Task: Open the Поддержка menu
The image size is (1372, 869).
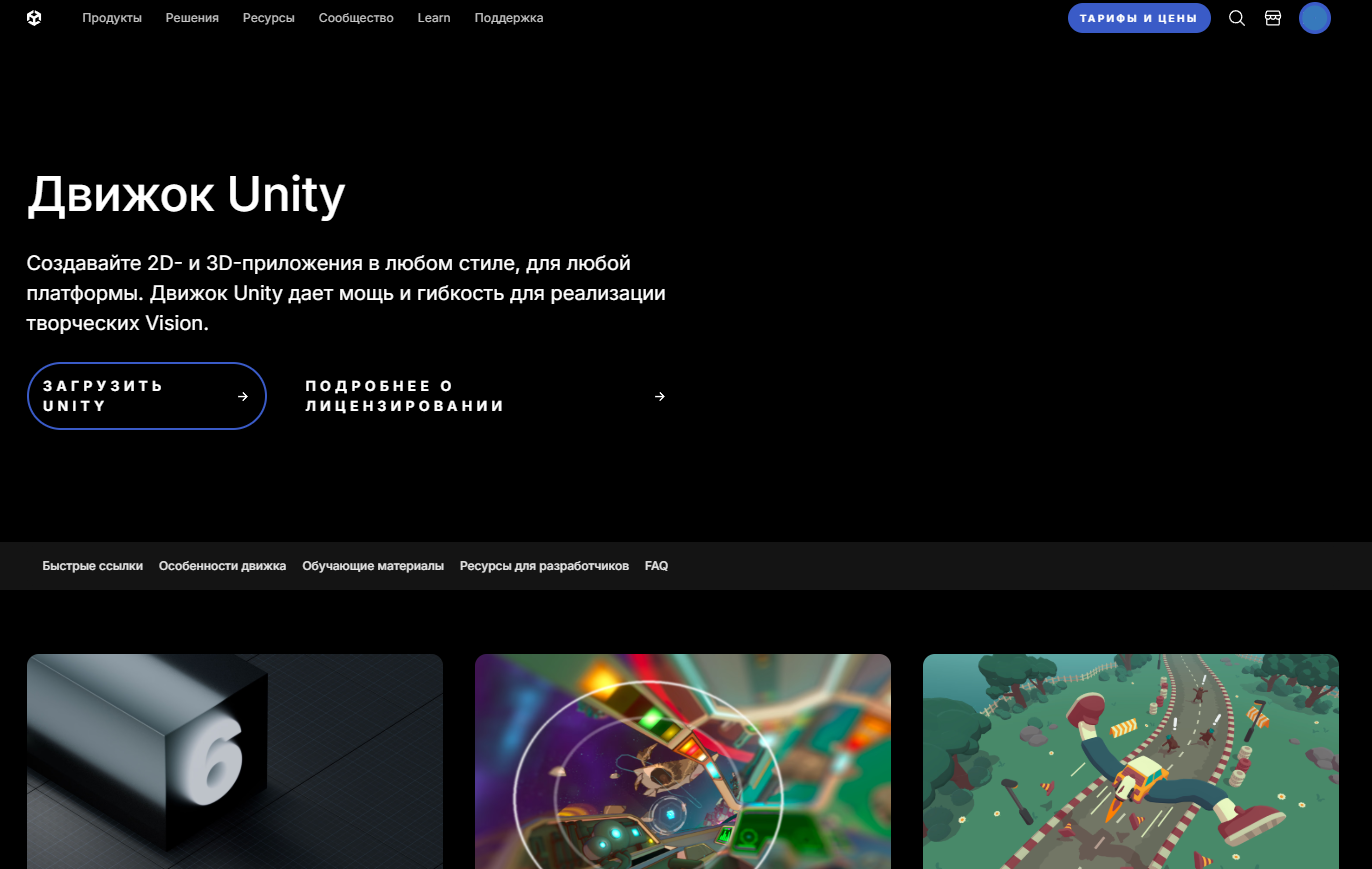Action: 509,18
